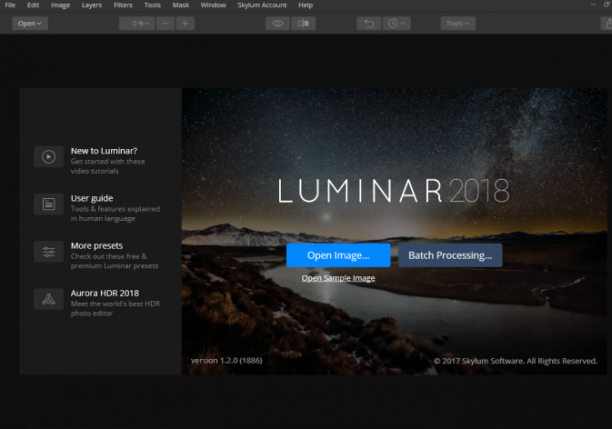Open the Tools menu in menu bar
The image size is (612, 429).
(152, 5)
